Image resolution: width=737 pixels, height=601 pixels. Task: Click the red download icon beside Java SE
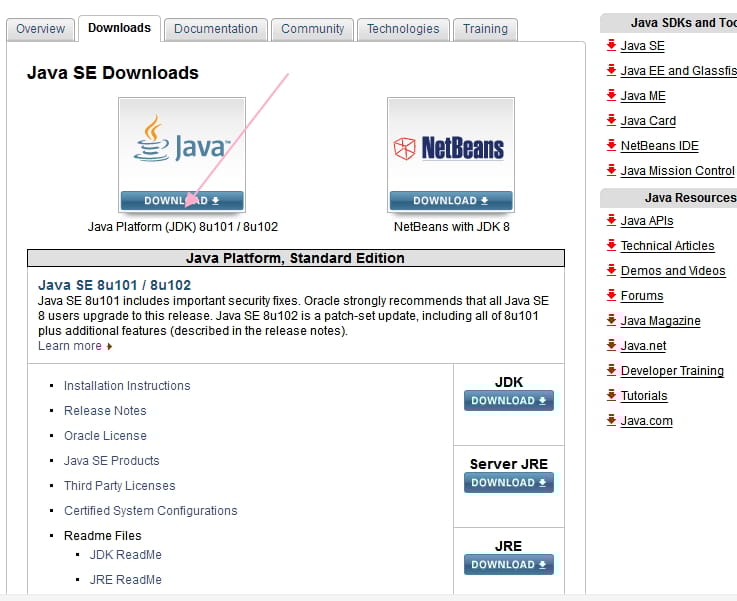611,46
